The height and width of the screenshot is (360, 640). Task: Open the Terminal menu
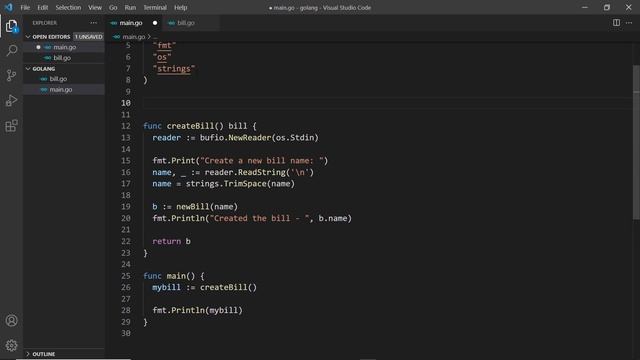pos(155,7)
